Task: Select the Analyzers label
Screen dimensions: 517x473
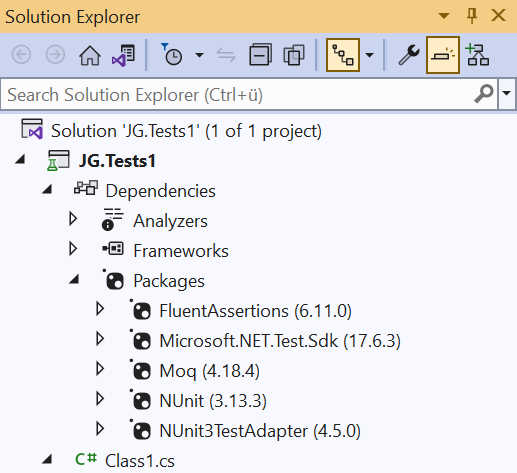Action: point(170,221)
